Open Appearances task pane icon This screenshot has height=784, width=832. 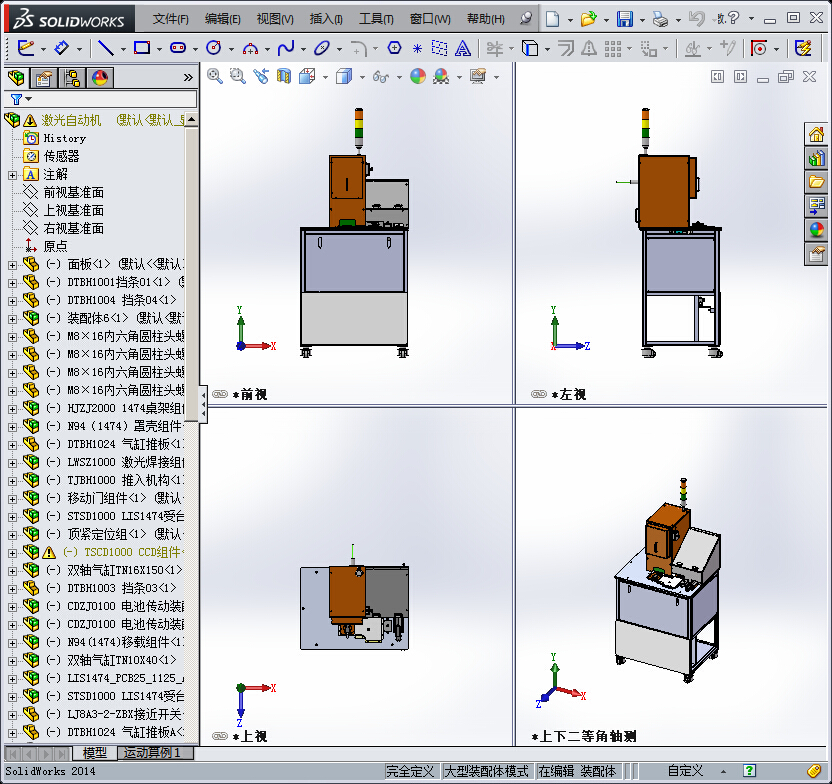coord(817,230)
